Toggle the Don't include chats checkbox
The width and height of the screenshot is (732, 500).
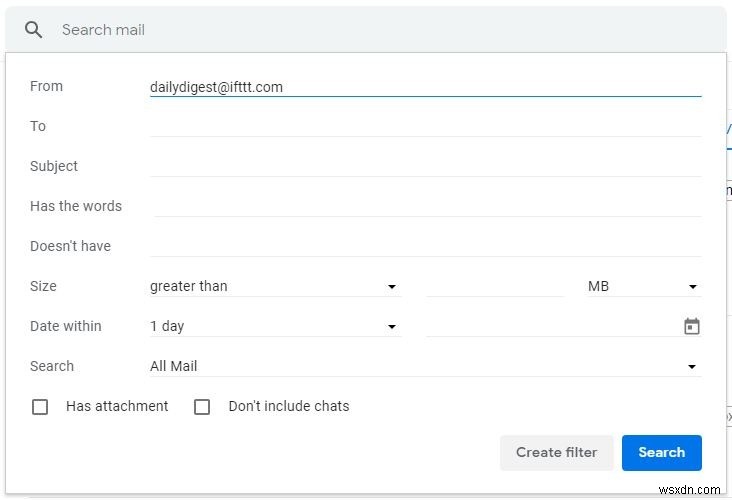pyautogui.click(x=202, y=407)
